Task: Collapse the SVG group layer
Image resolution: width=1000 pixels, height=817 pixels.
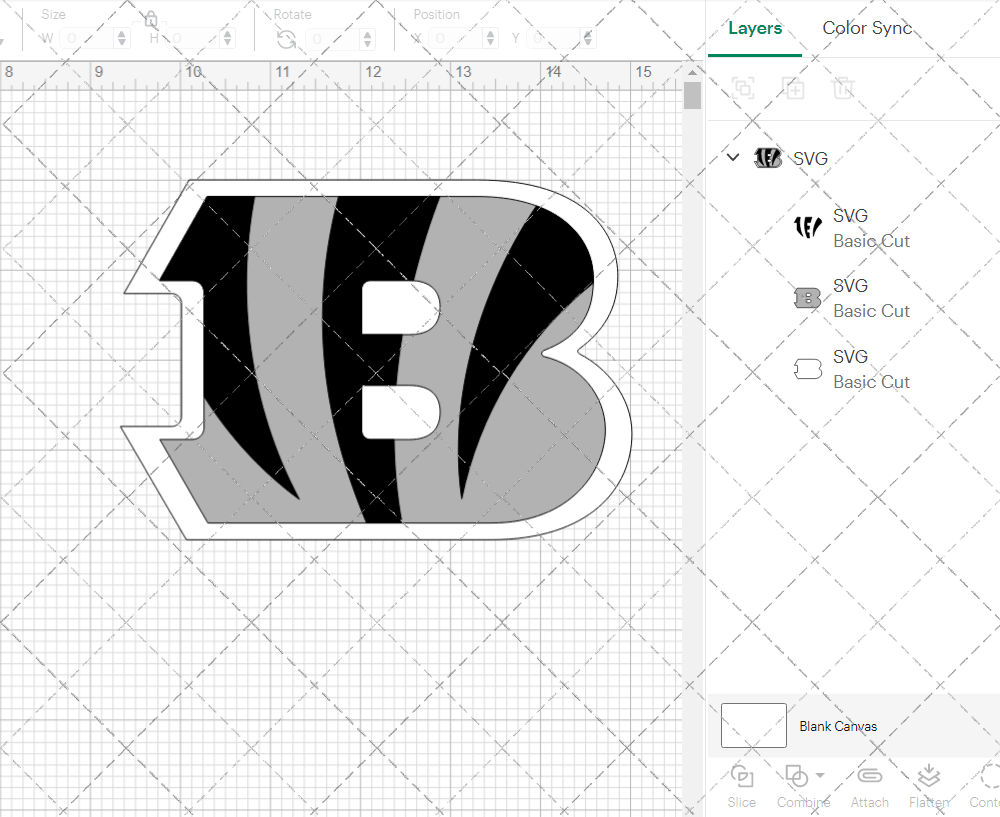Action: tap(733, 158)
